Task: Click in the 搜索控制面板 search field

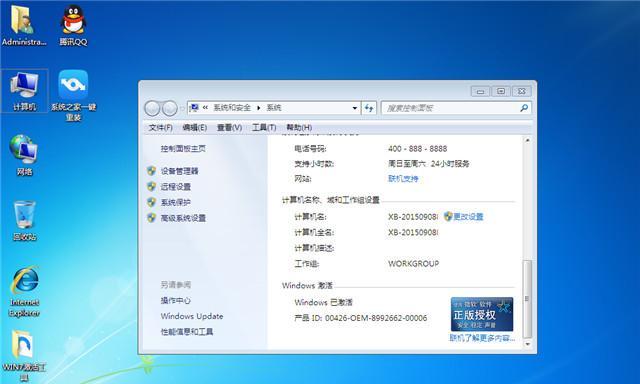Action: 451,108
